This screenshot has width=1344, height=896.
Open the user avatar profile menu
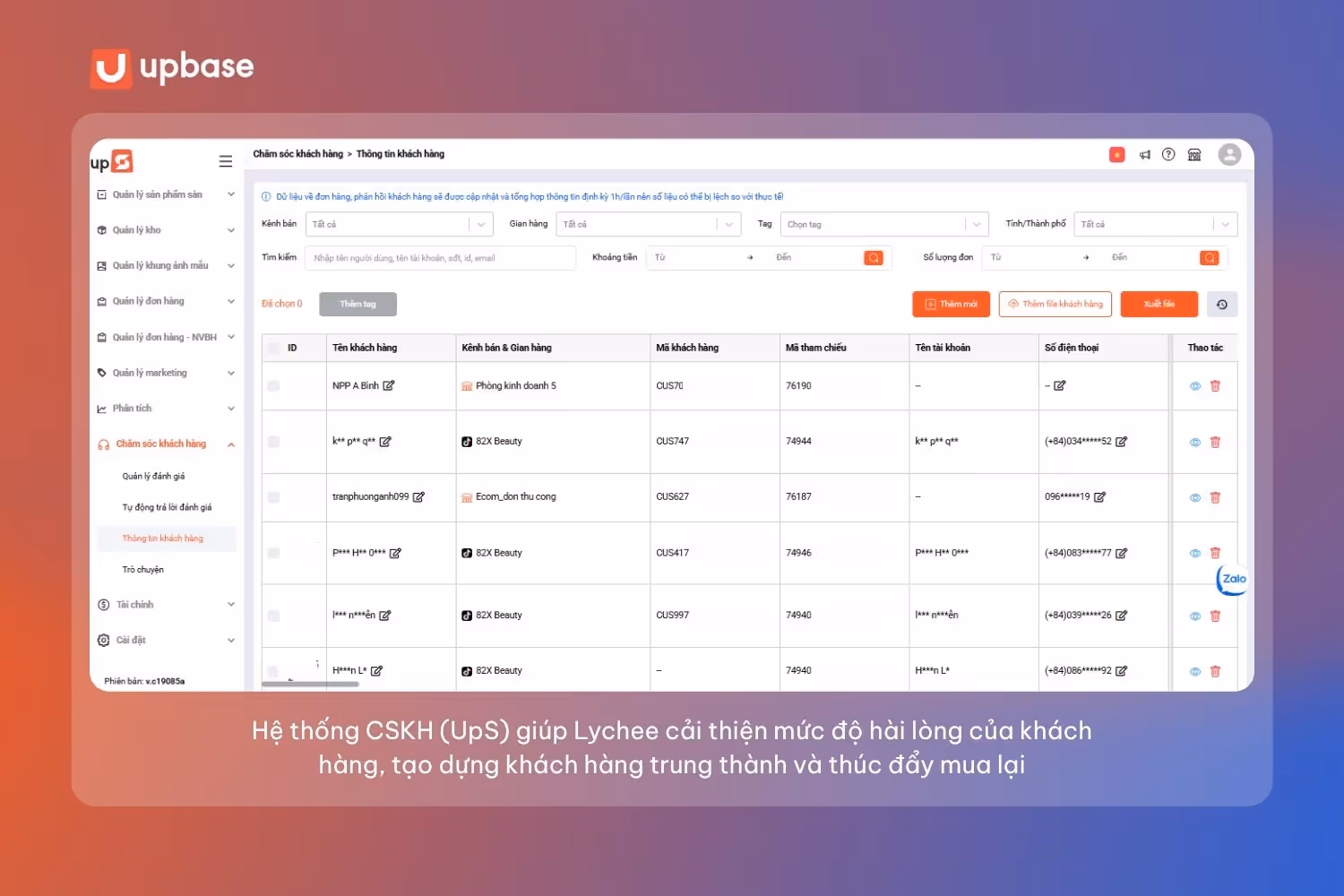(1229, 154)
